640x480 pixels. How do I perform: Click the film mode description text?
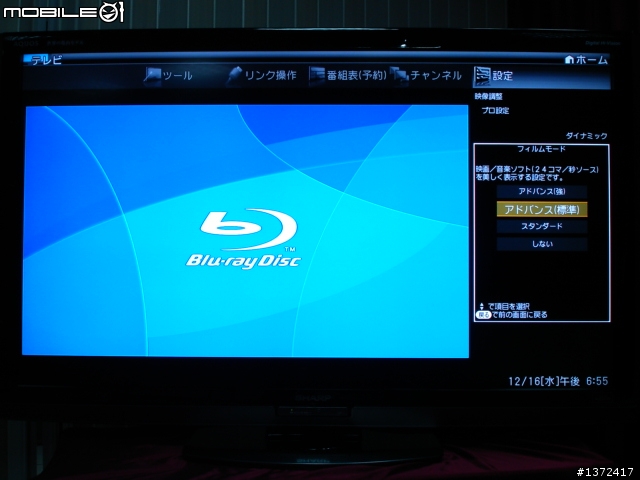[537, 173]
